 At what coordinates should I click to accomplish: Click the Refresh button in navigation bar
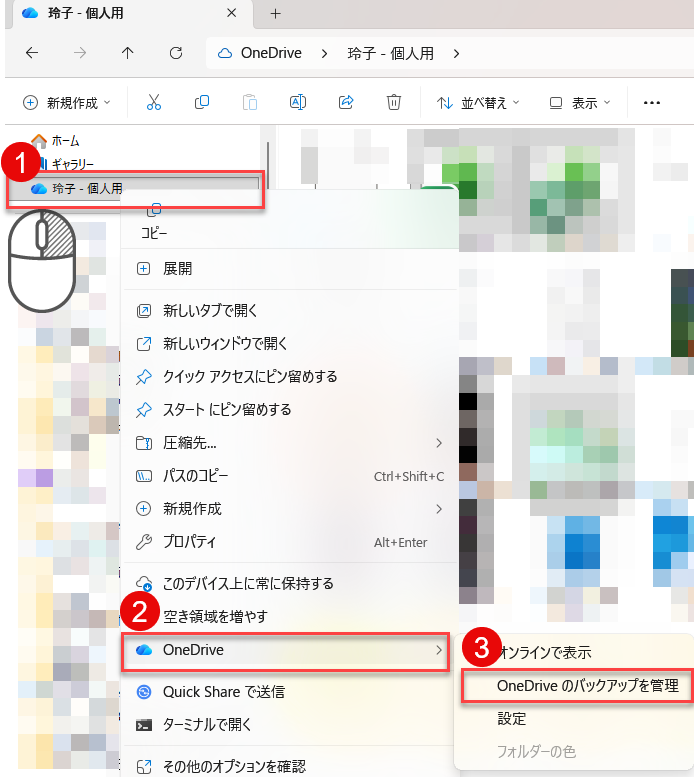[176, 53]
